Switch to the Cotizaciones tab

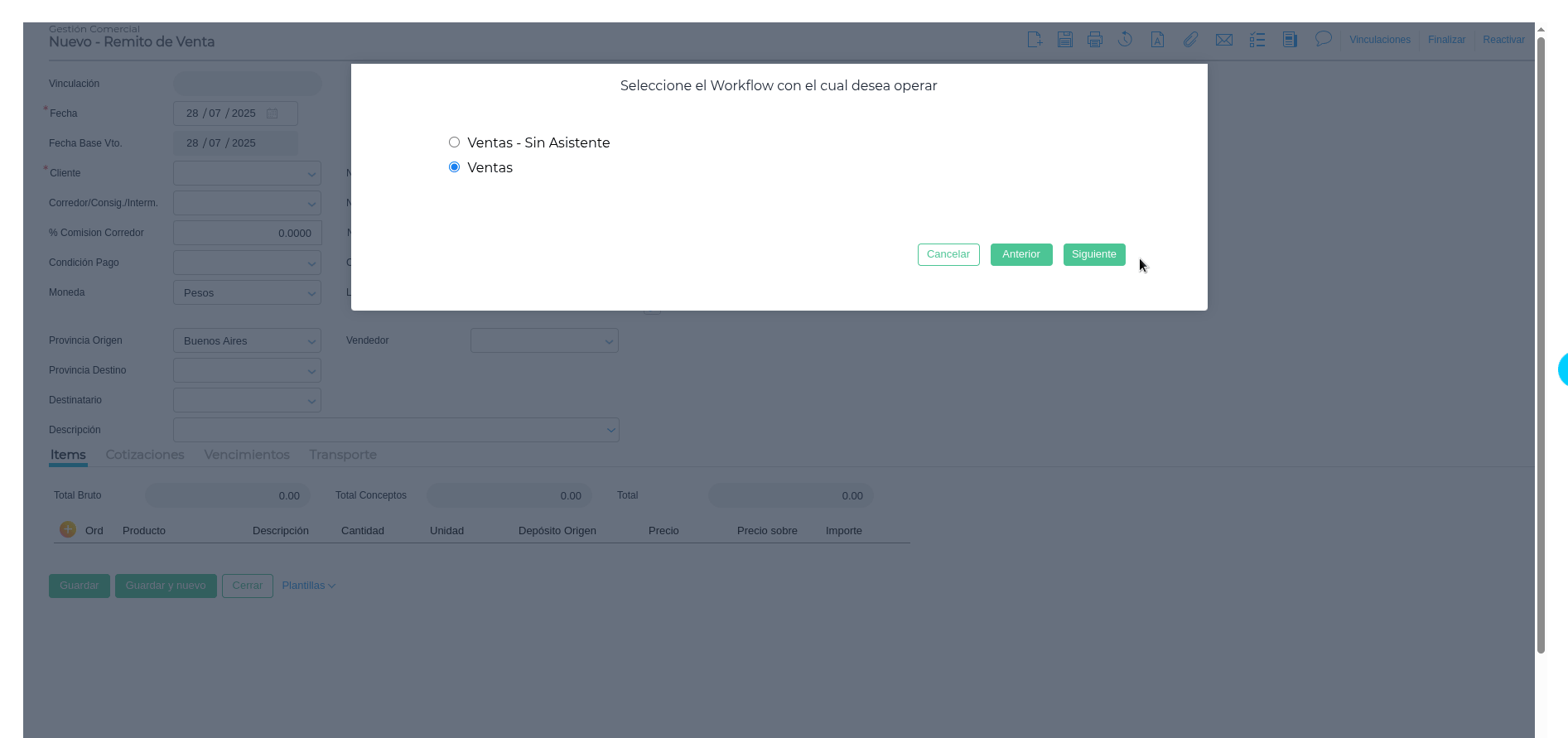pos(145,455)
